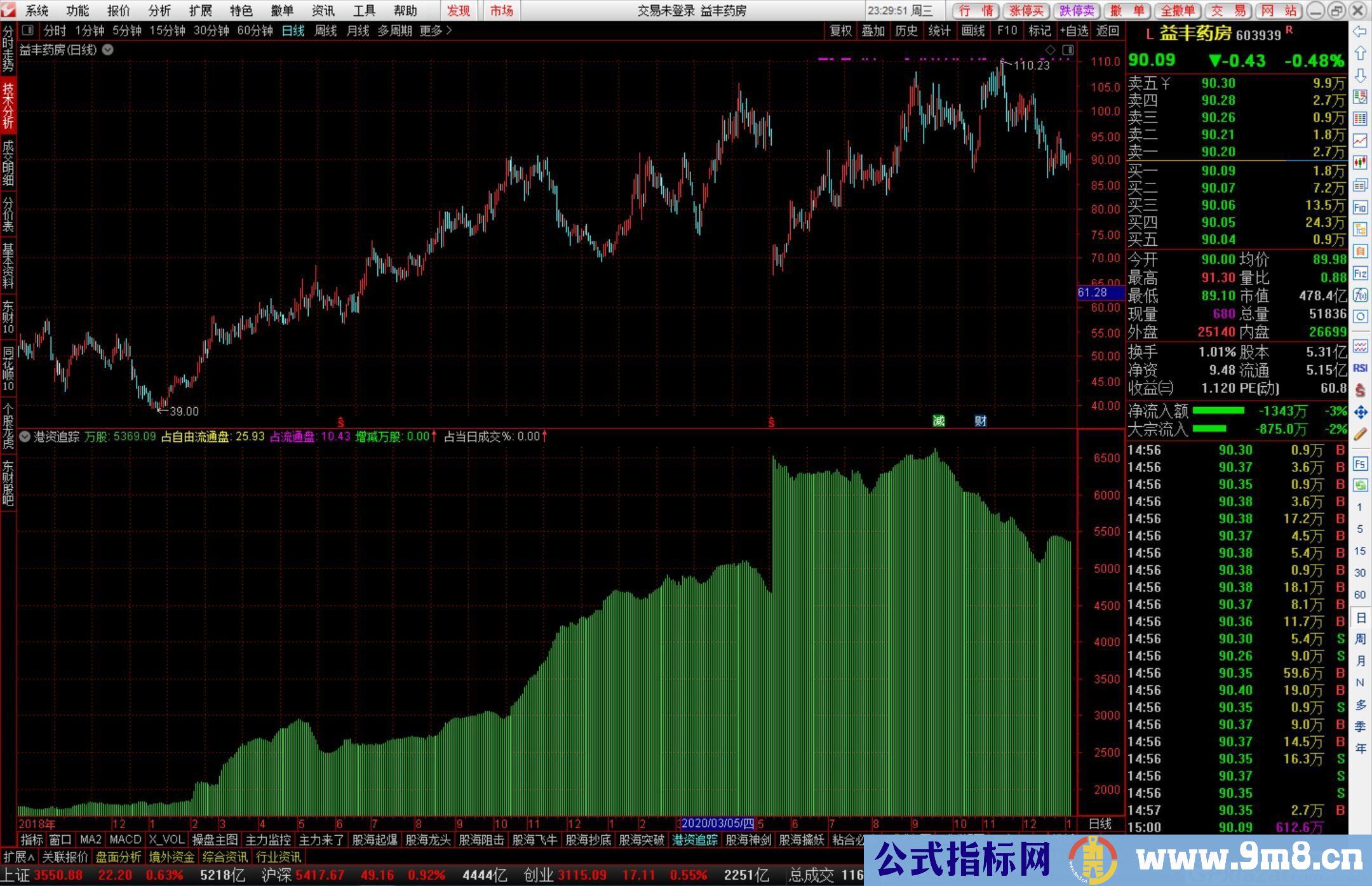Switch to 周线 weekly period
The width and height of the screenshot is (1372, 886).
[326, 30]
